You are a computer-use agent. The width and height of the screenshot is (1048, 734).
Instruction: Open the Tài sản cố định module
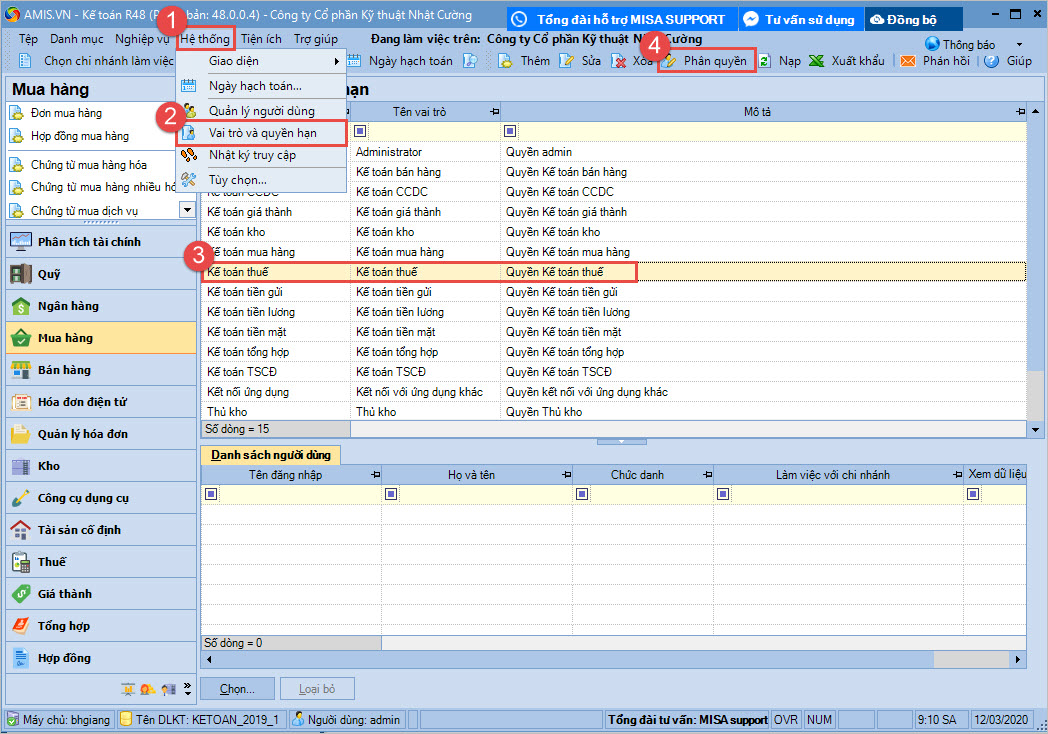[x=79, y=530]
